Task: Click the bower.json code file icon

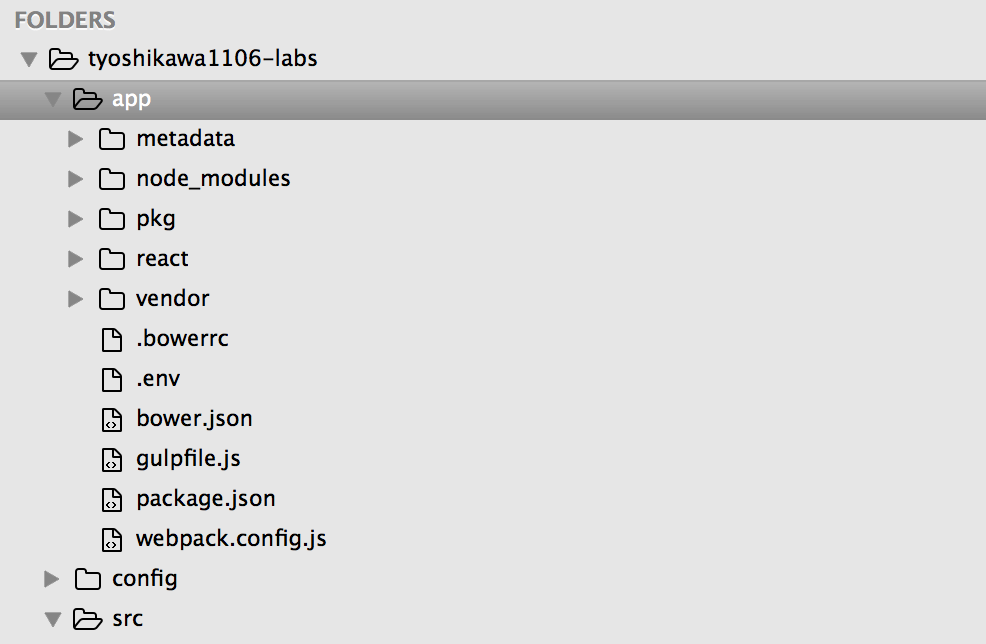Action: coord(112,419)
